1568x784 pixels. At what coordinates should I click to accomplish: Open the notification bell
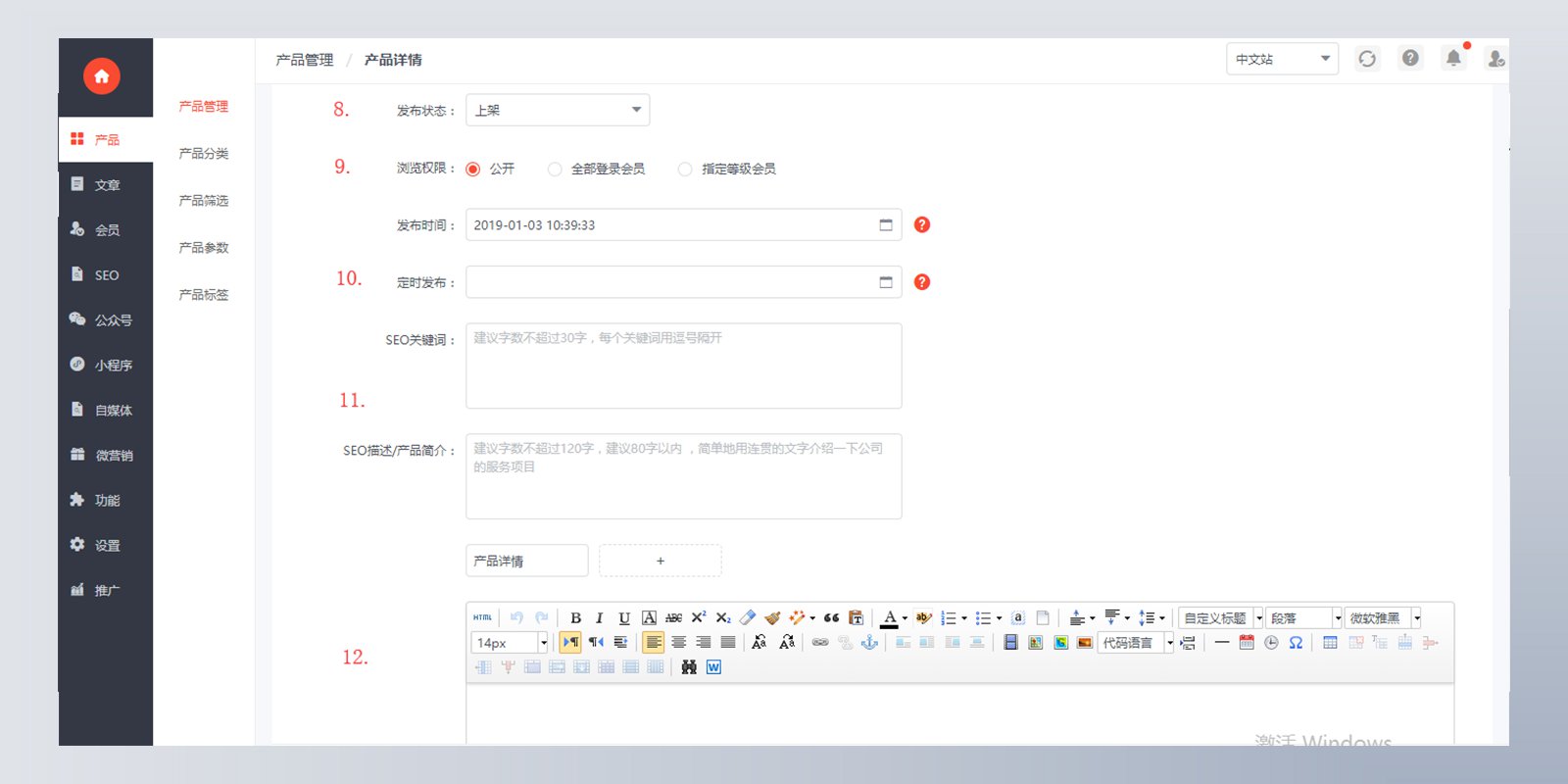point(1453,58)
